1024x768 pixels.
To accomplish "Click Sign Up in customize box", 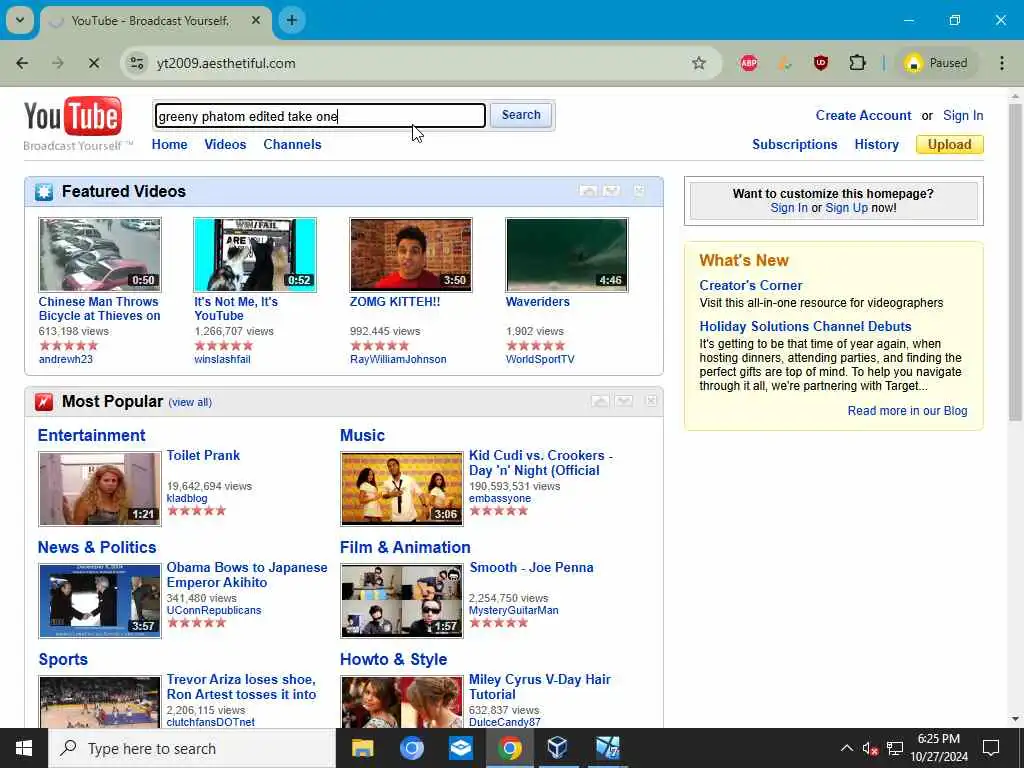I will (846, 208).
